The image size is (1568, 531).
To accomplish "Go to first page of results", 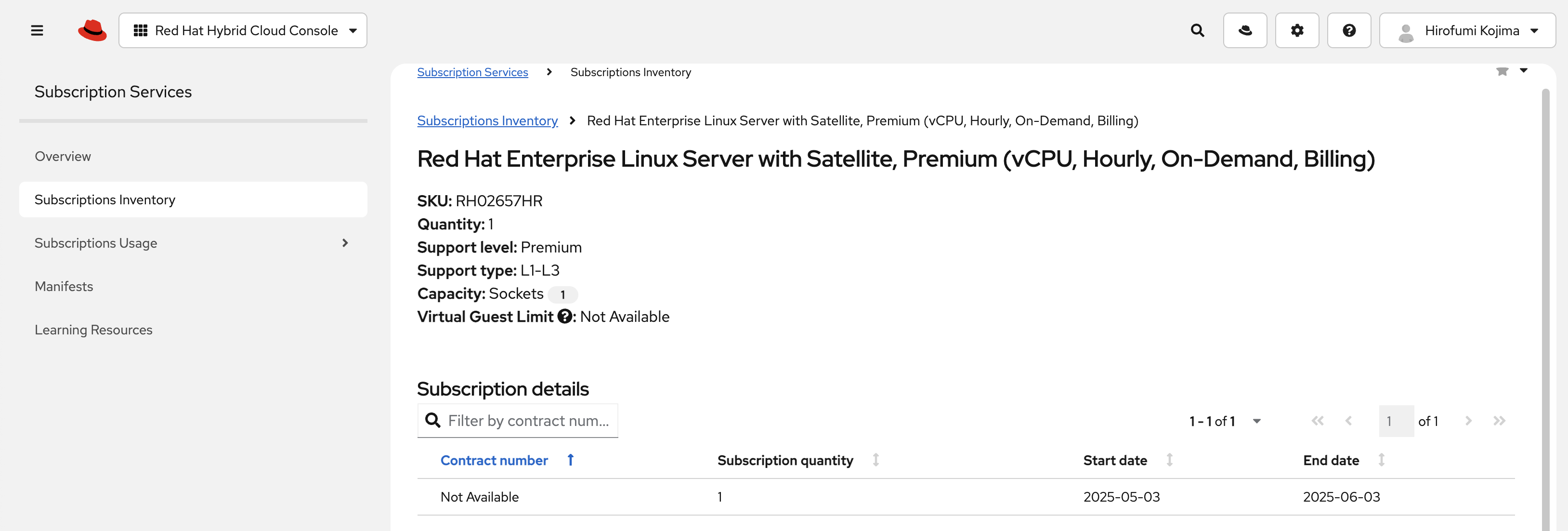I will [1317, 422].
